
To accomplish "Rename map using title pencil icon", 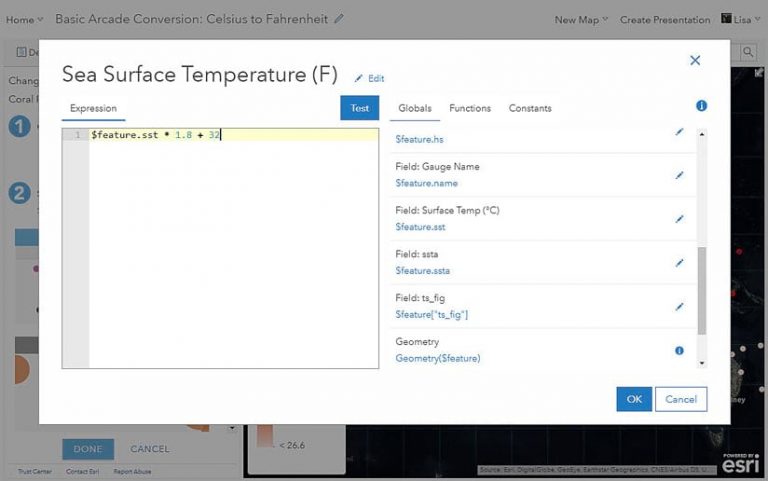I will 339,19.
